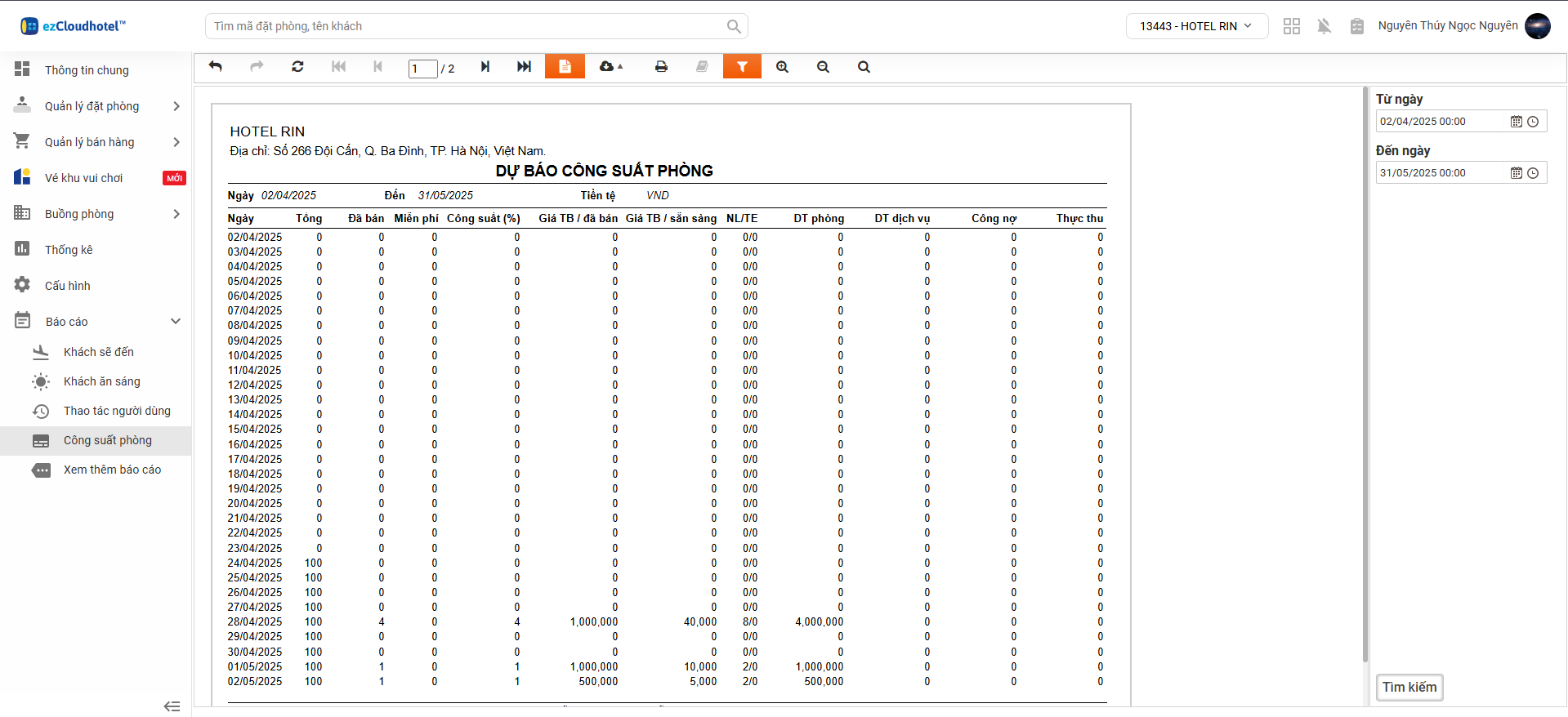Collapse the left sidebar menu
The width and height of the screenshot is (1568, 717).
pyautogui.click(x=172, y=706)
